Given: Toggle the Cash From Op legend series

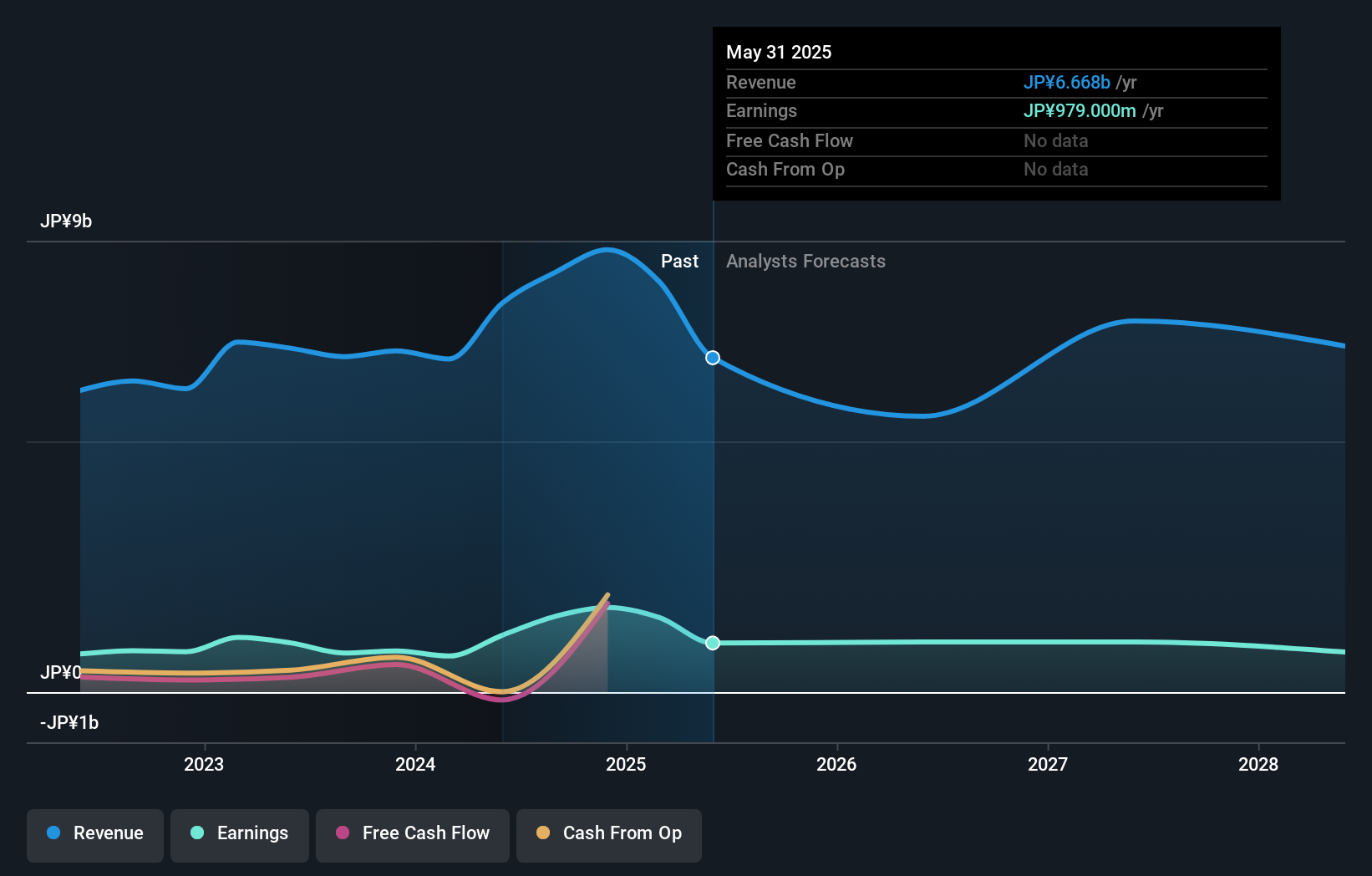Looking at the screenshot, I should (x=609, y=835).
